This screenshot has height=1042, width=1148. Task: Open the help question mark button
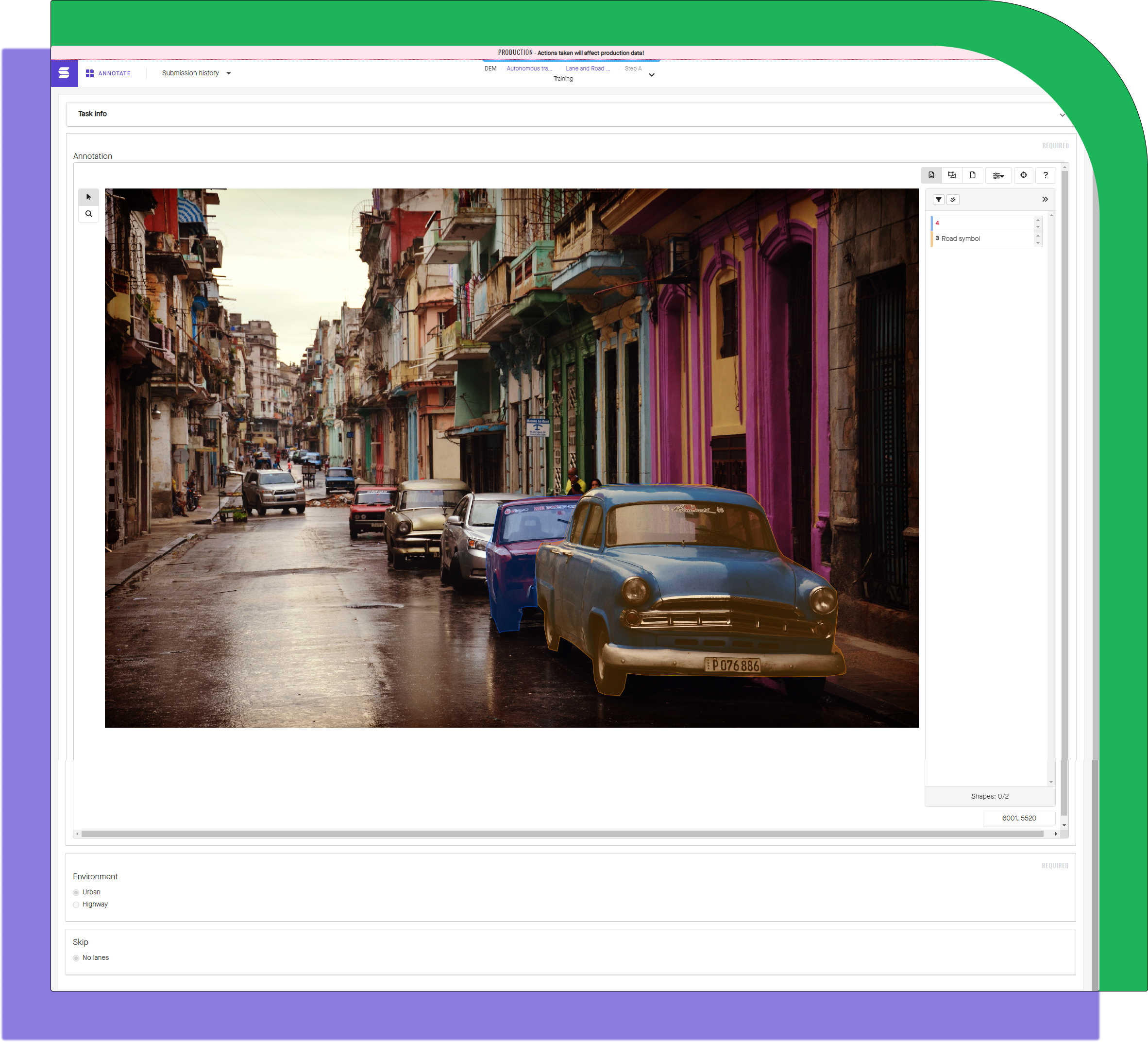tap(1046, 175)
